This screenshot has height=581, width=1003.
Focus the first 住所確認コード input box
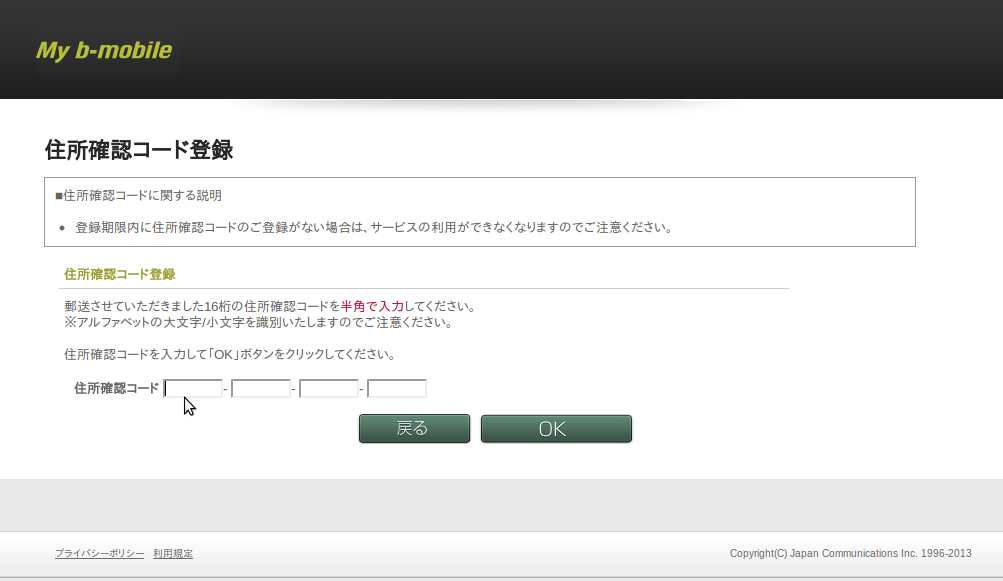tap(193, 388)
